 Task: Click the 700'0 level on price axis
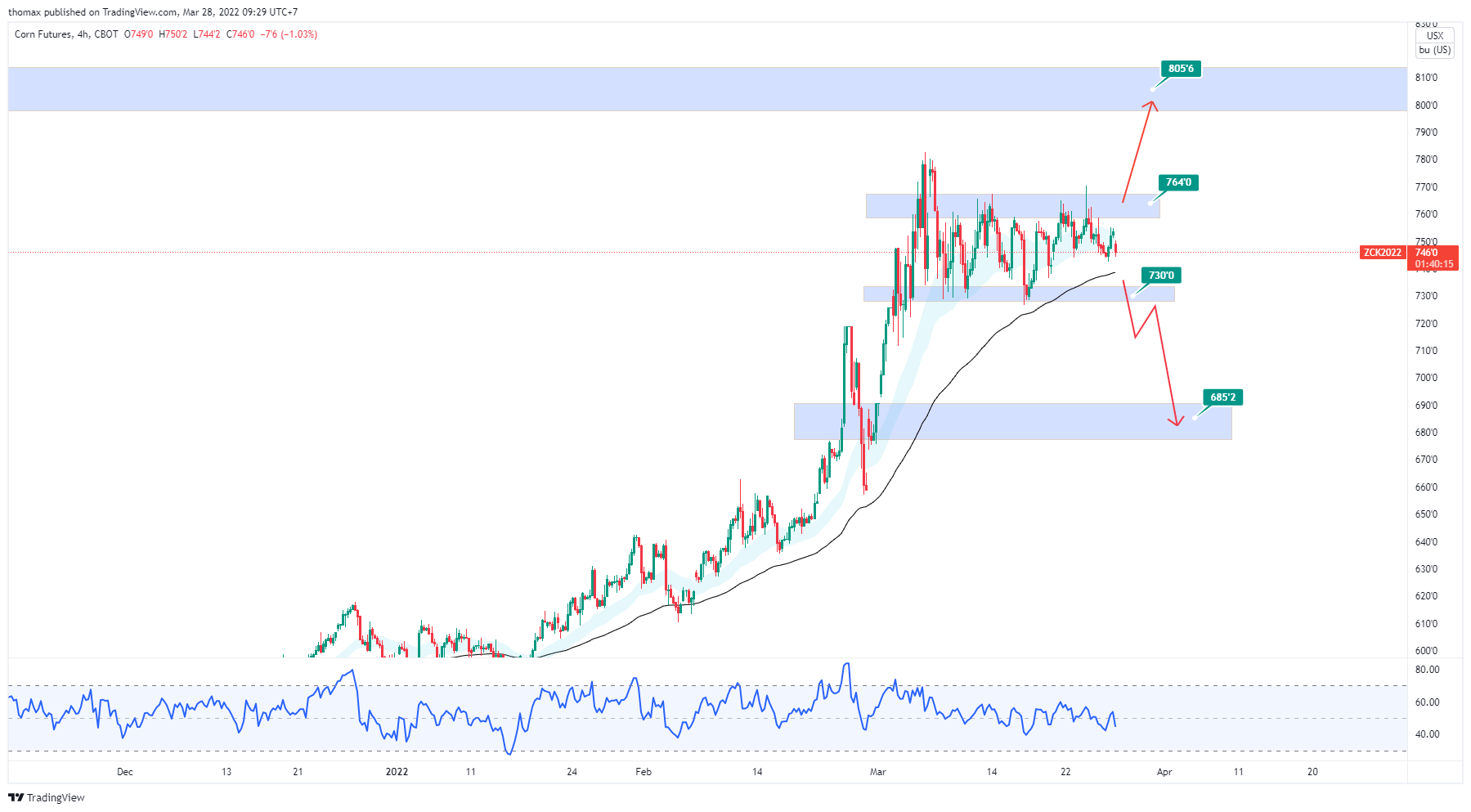click(1426, 378)
